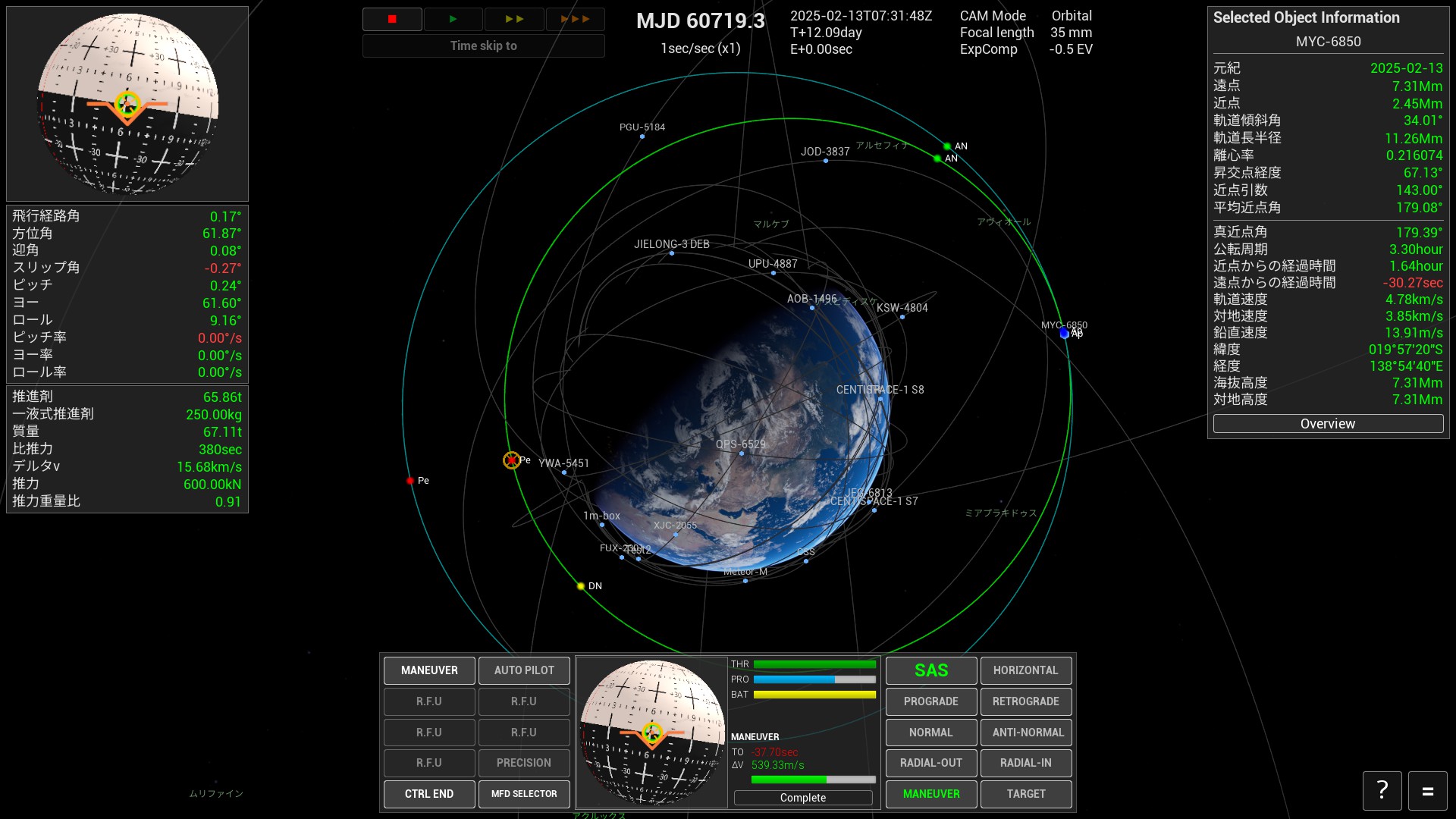Expand the Overview of selected object

coord(1327,424)
